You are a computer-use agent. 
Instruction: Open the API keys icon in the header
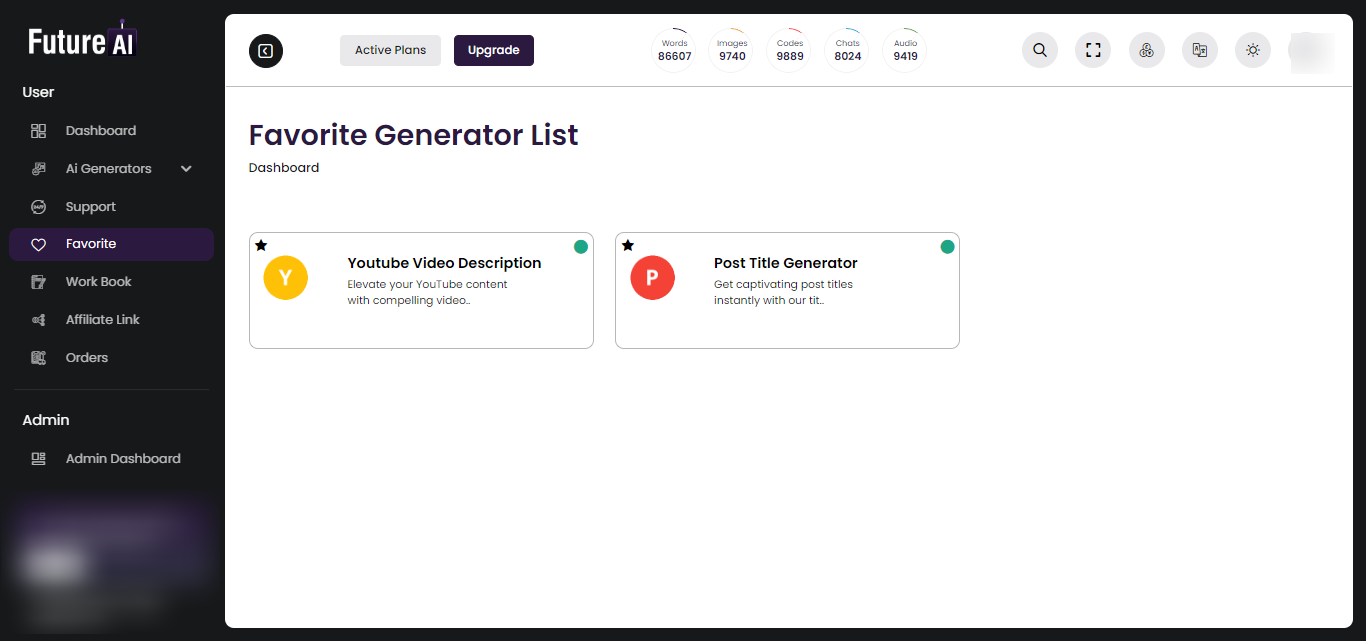[1146, 49]
